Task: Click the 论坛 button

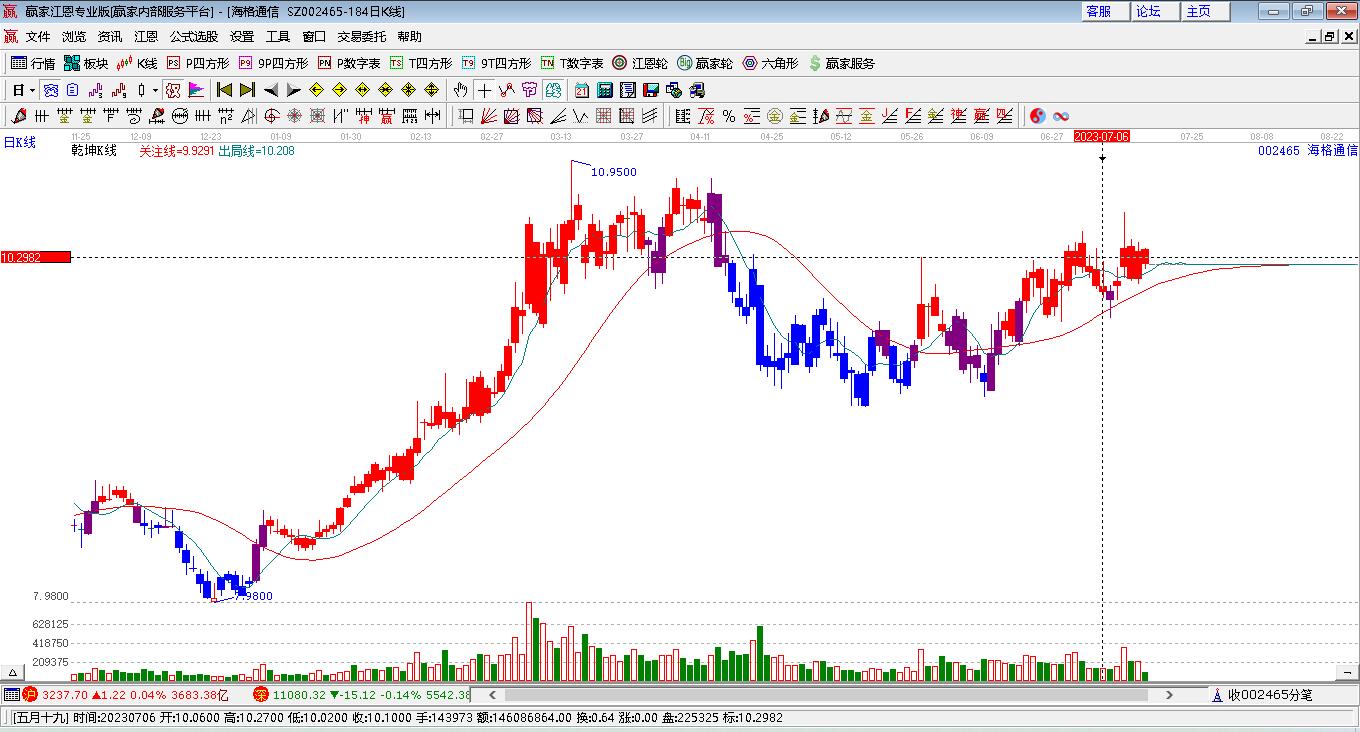Action: click(x=1148, y=11)
